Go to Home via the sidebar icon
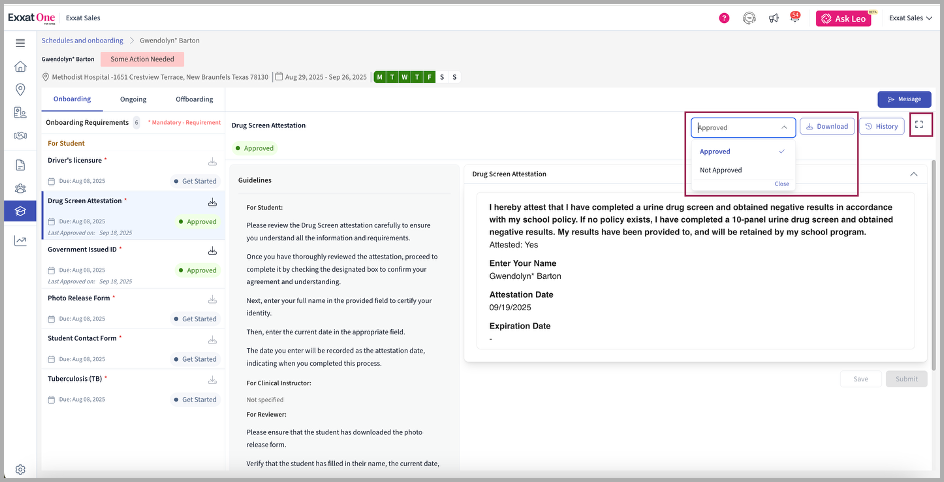Image resolution: width=944 pixels, height=482 pixels. point(20,66)
